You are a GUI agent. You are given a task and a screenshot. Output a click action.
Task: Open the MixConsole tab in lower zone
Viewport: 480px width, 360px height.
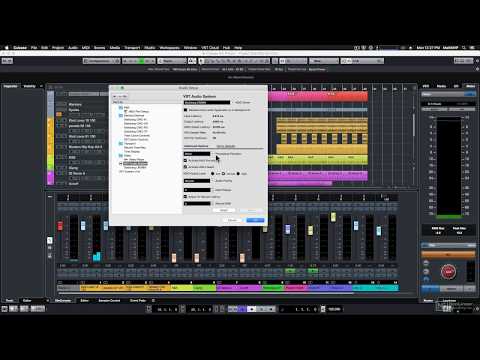pos(63,301)
